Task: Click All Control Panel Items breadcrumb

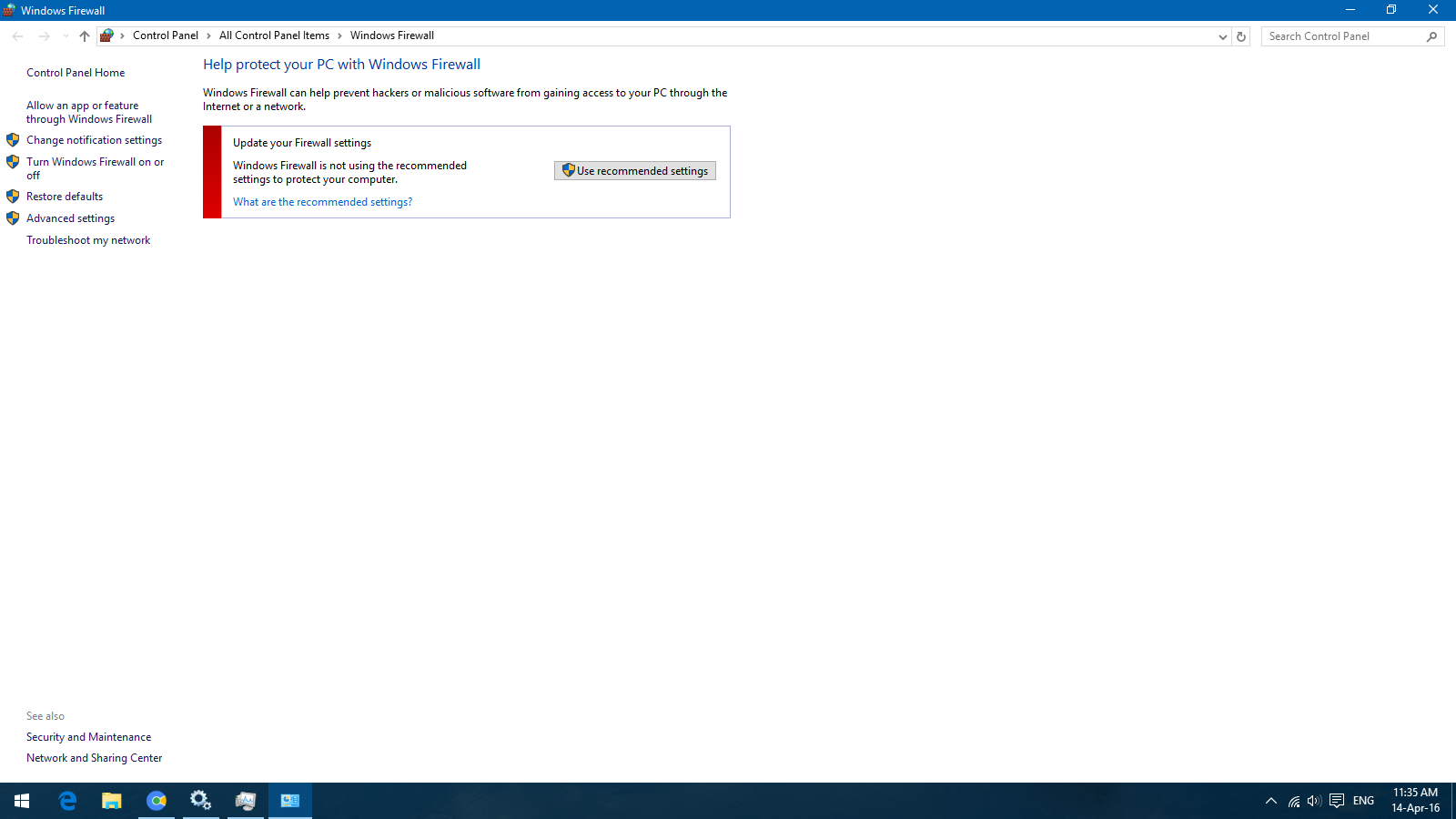Action: tap(274, 35)
